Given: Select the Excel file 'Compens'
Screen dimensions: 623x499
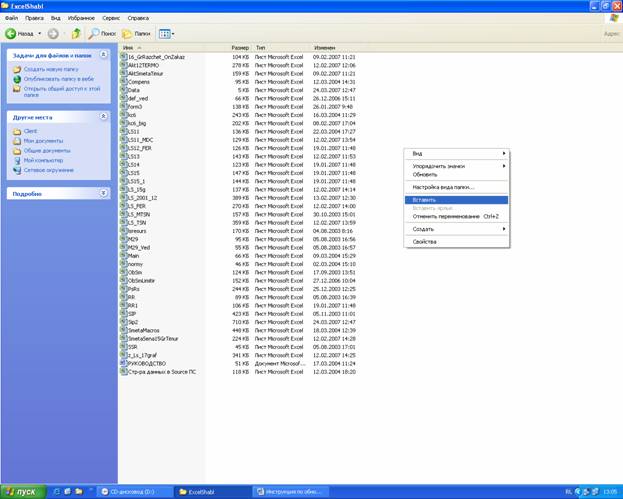Looking at the screenshot, I should [138, 82].
